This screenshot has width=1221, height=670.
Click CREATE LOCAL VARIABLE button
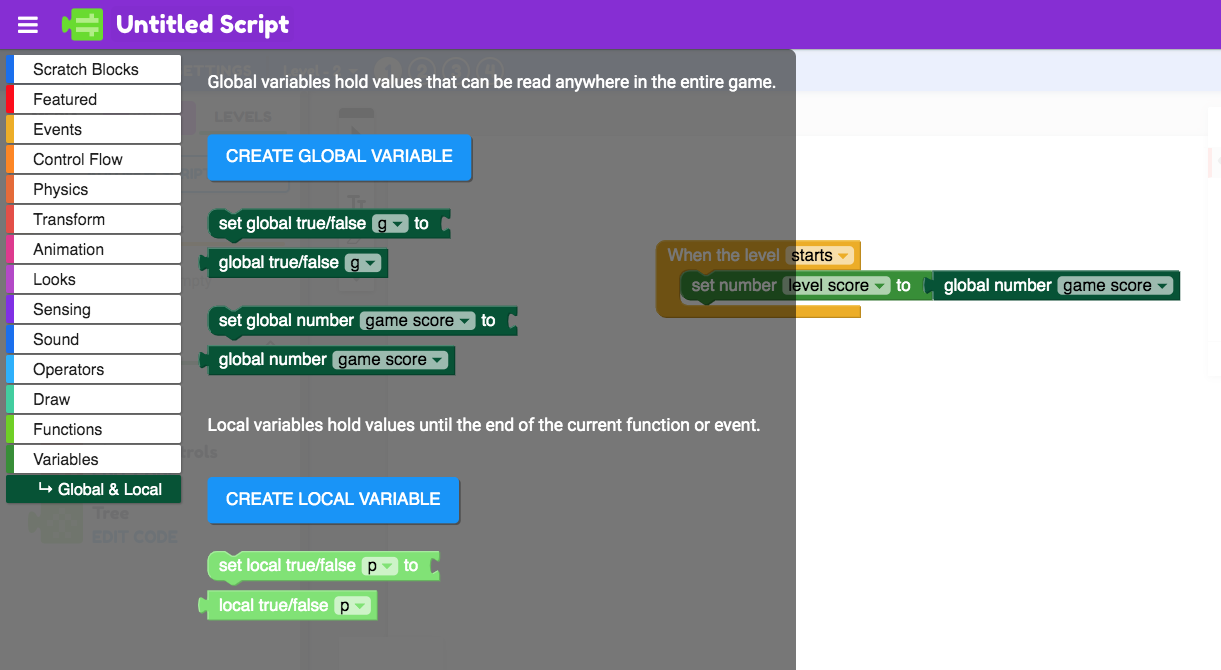pos(333,500)
